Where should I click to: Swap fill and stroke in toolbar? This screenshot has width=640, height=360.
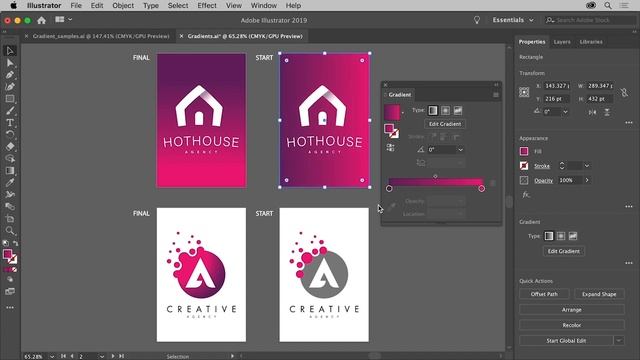click(16, 243)
